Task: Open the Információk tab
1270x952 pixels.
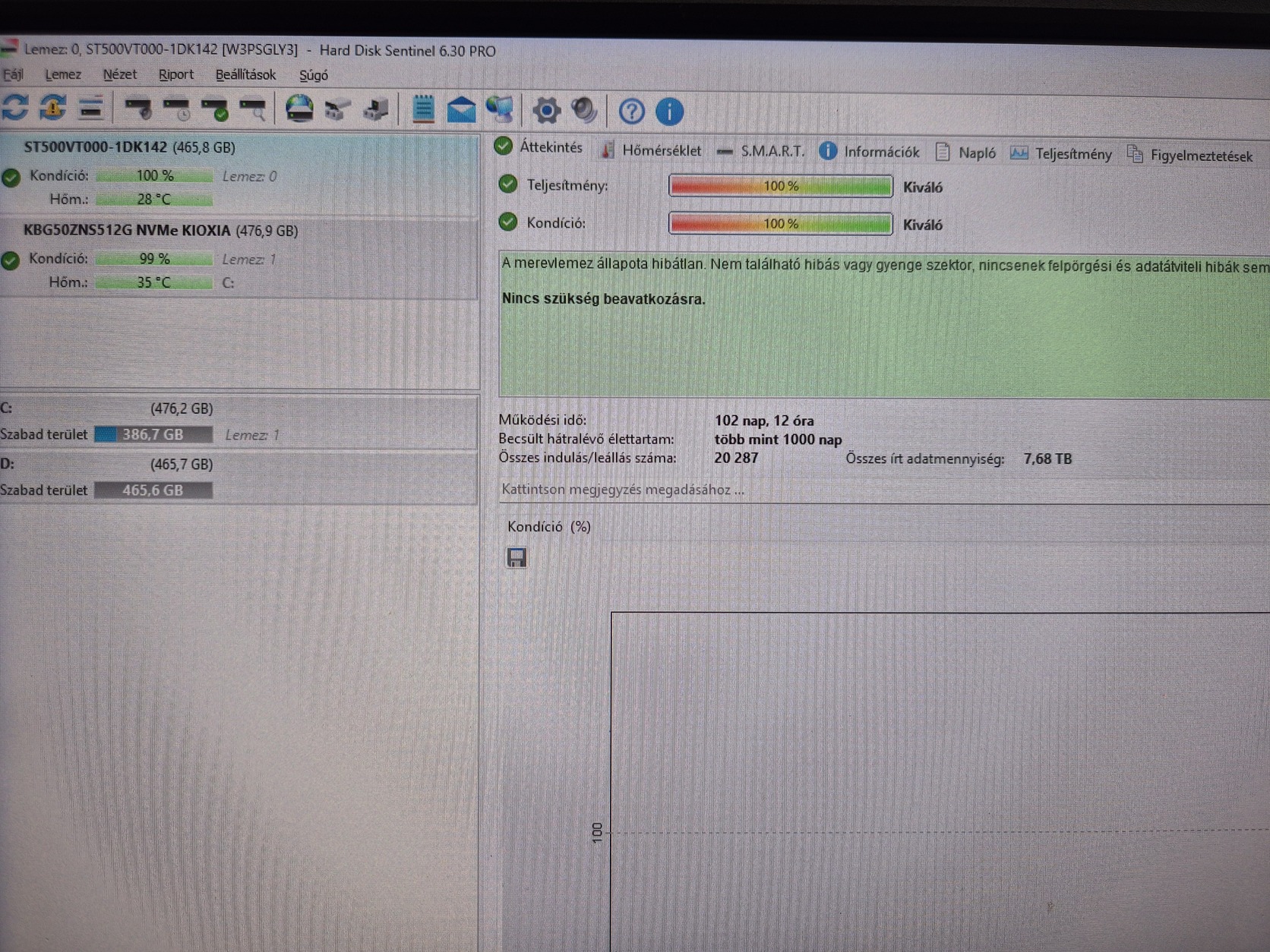Action: pos(870,152)
